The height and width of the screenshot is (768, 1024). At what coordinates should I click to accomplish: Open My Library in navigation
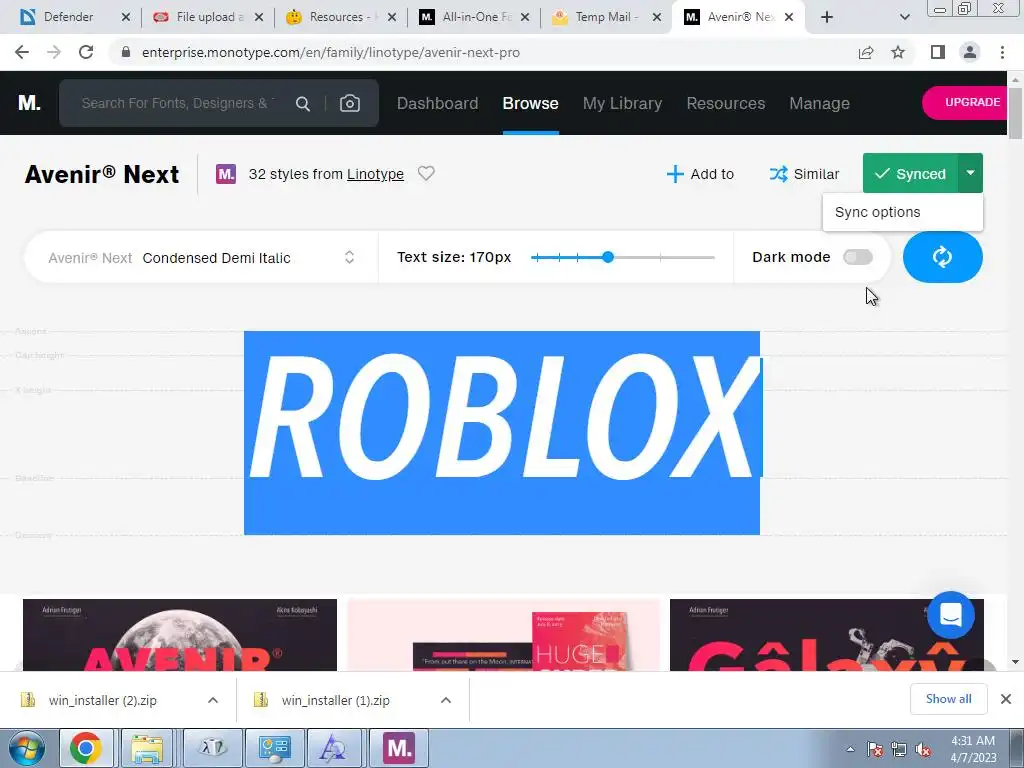pyautogui.click(x=622, y=103)
